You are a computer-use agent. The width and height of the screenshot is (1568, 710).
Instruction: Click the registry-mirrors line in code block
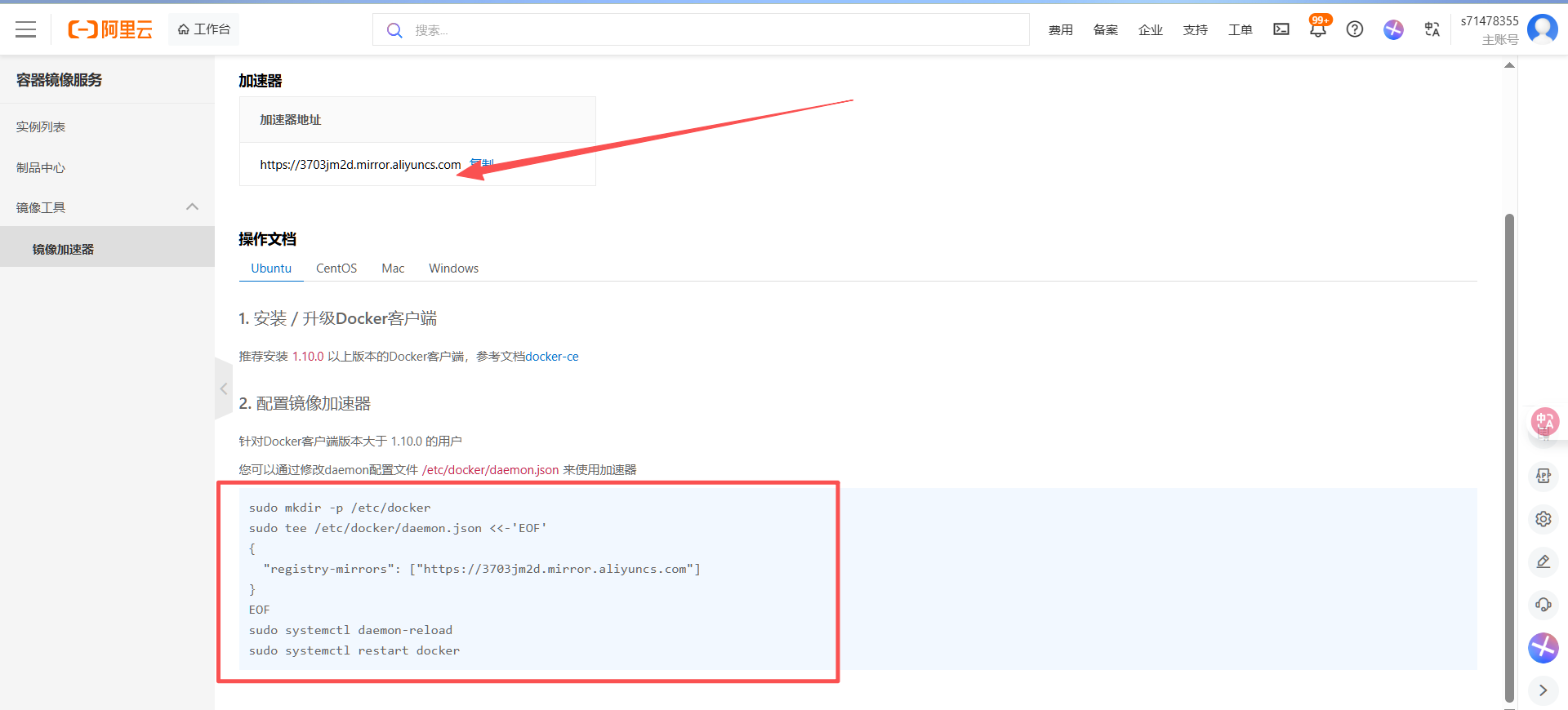[x=482, y=569]
